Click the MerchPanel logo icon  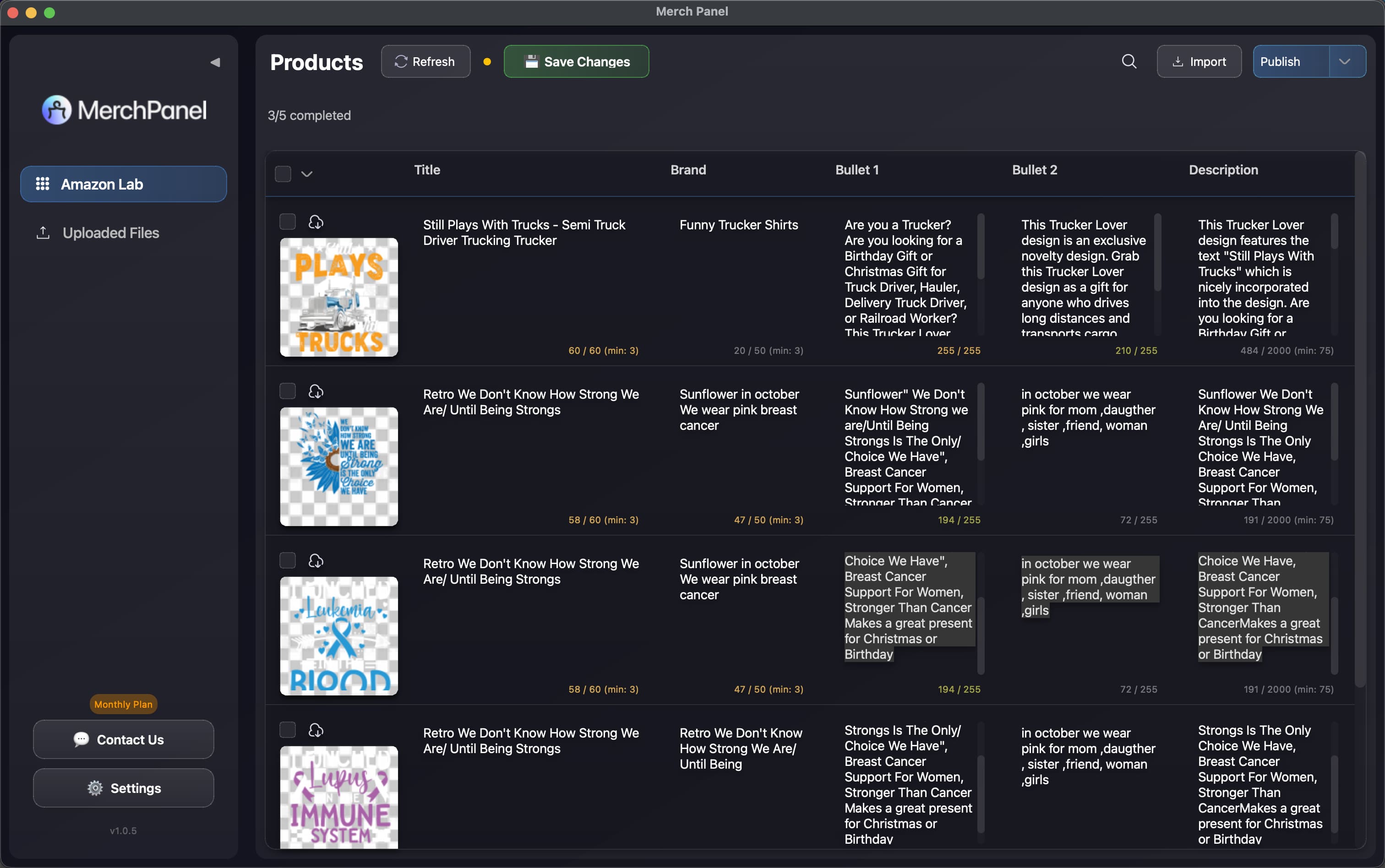[56, 110]
